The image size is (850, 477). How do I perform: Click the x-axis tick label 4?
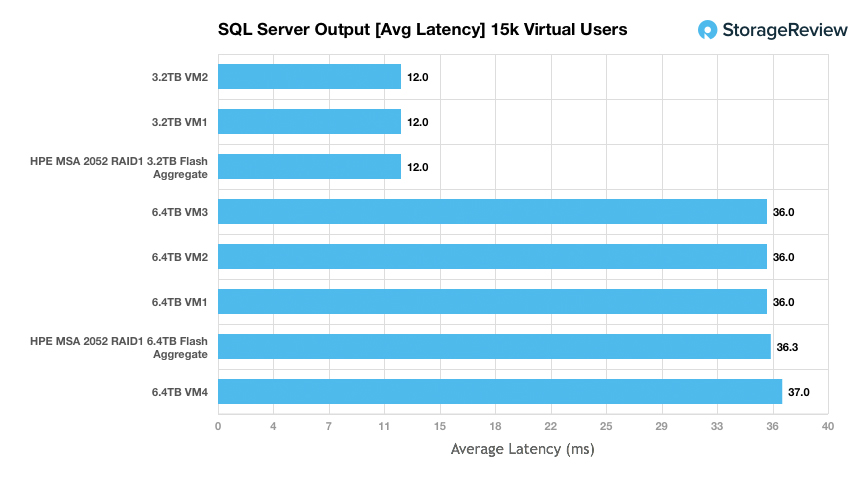click(x=273, y=426)
